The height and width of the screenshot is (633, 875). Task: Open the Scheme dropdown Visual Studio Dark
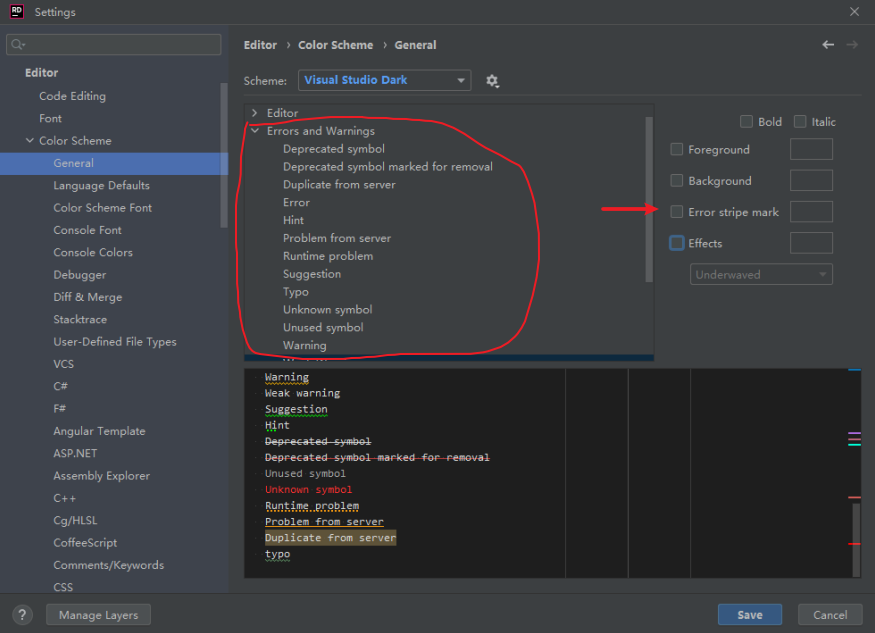tap(384, 80)
